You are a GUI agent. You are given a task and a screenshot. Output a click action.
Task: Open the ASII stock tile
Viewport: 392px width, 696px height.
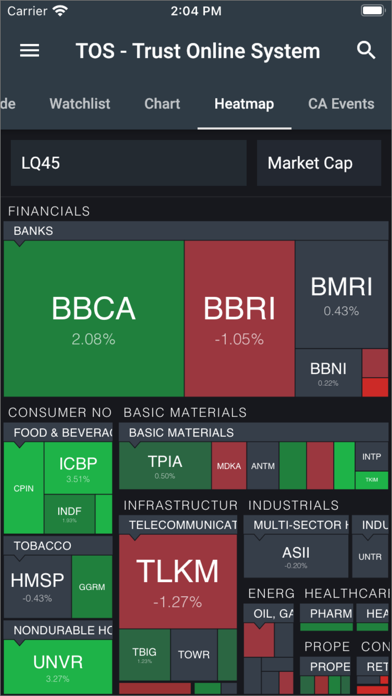tap(296, 557)
